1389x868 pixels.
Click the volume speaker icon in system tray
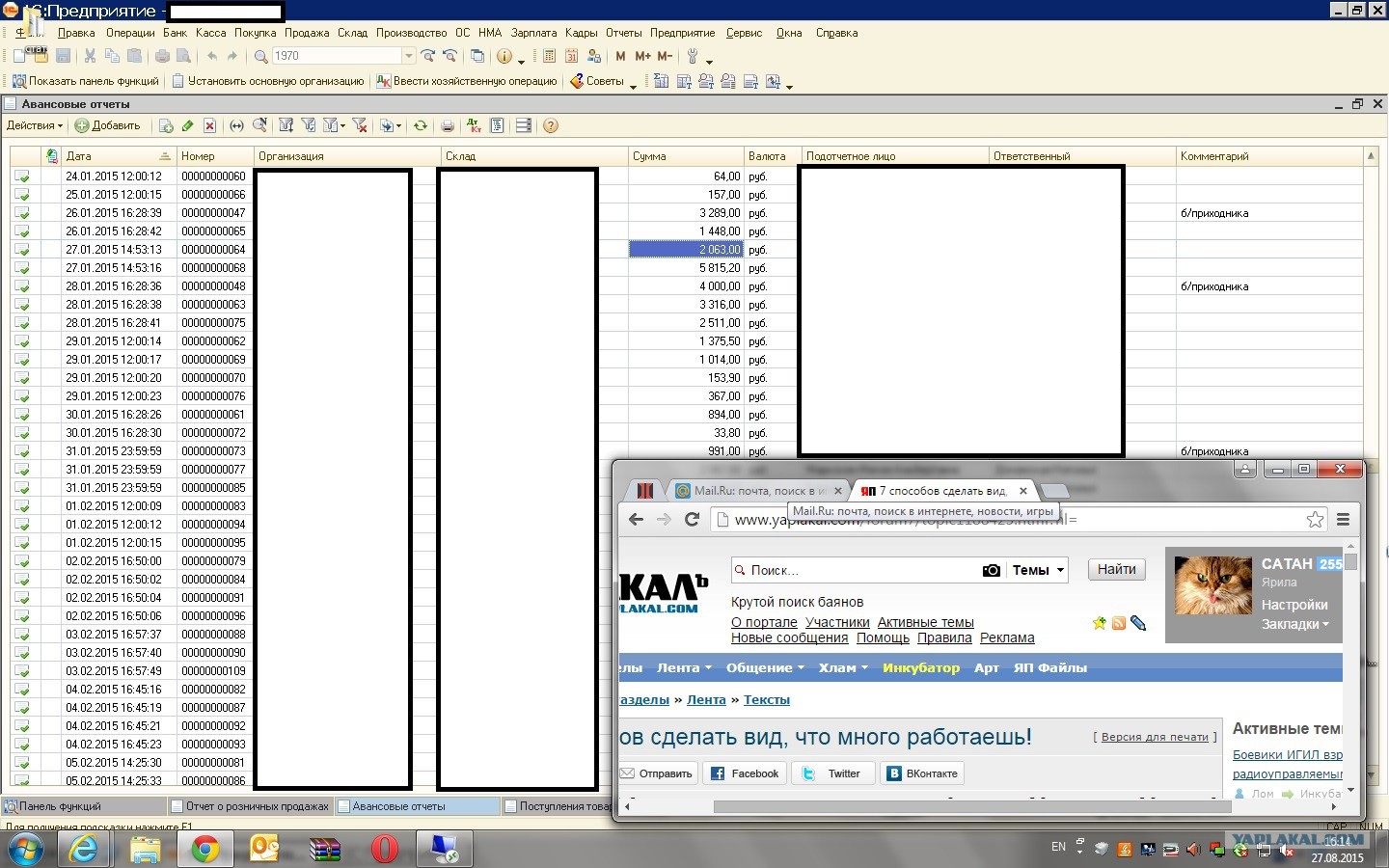tap(1193, 850)
